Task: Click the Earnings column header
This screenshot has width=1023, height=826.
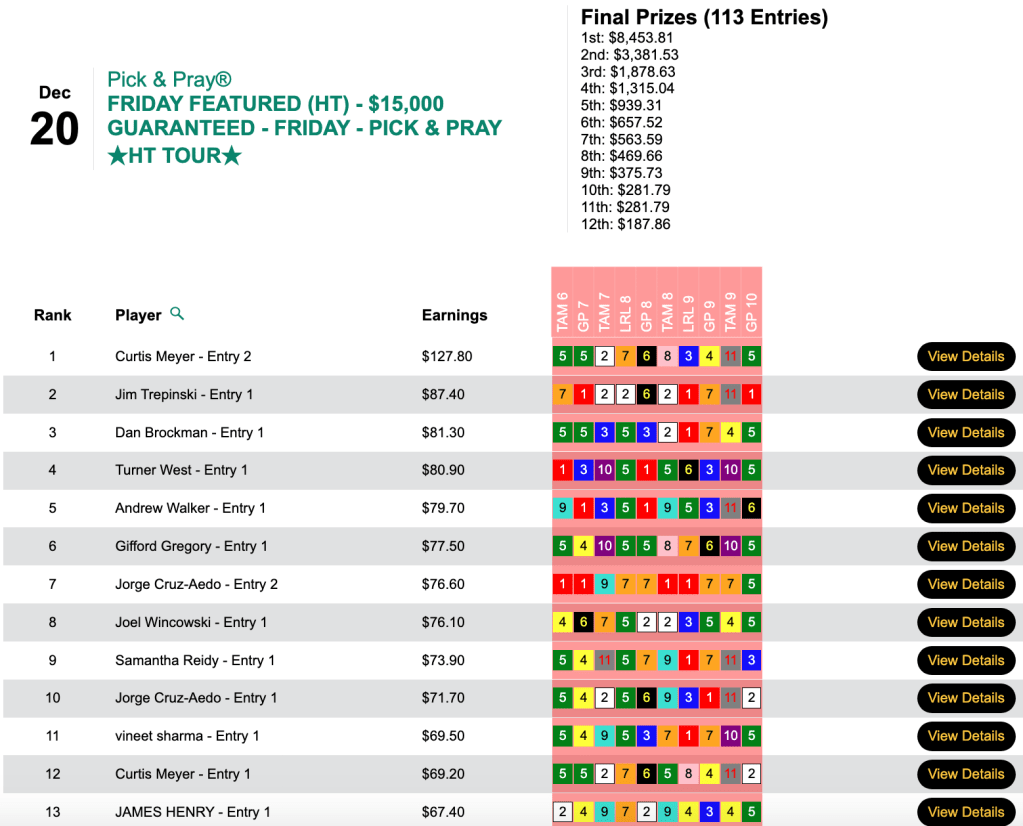Action: tap(454, 315)
